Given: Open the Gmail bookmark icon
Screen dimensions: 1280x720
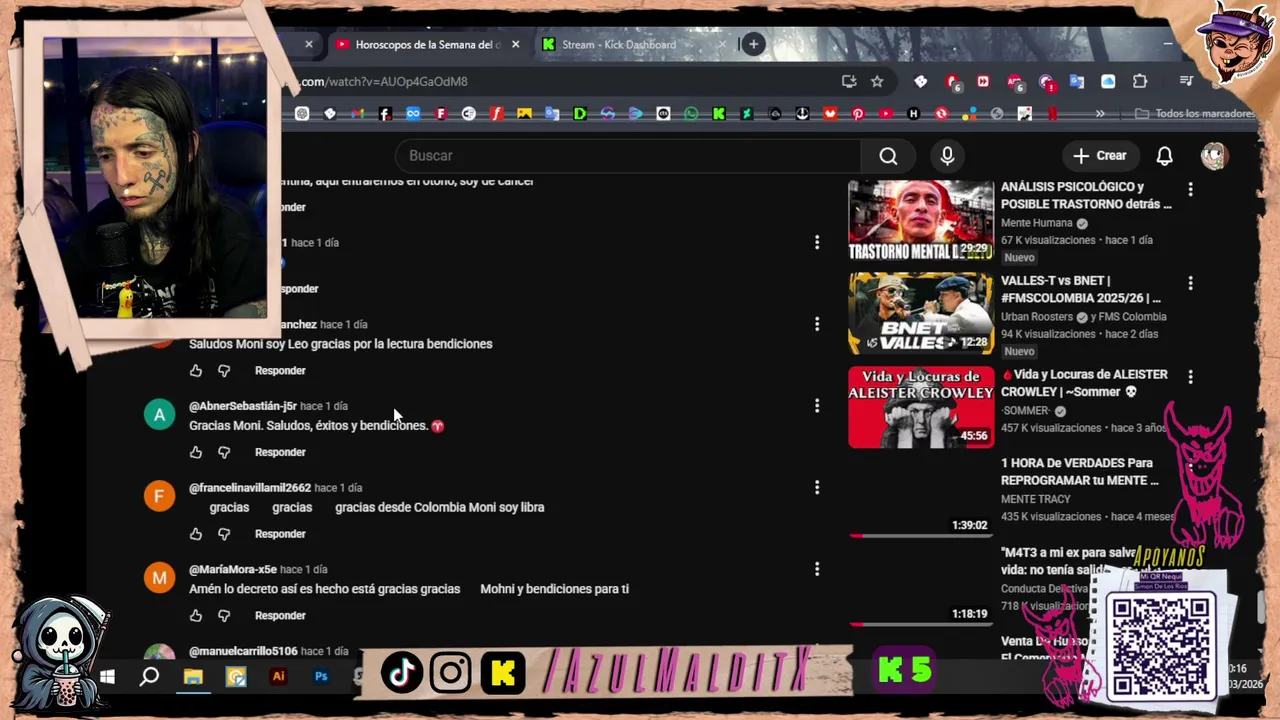Looking at the screenshot, I should coord(358,114).
